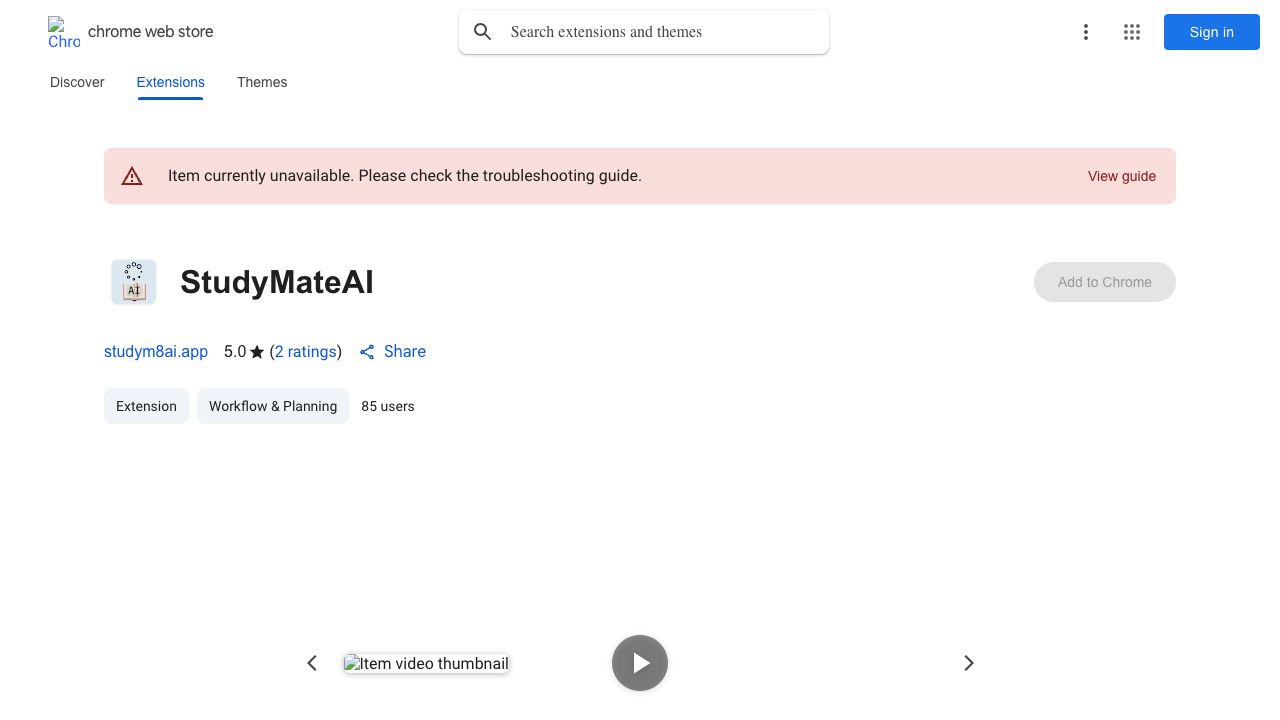
Task: Go to previous screenshot with left chevron
Action: coord(312,663)
